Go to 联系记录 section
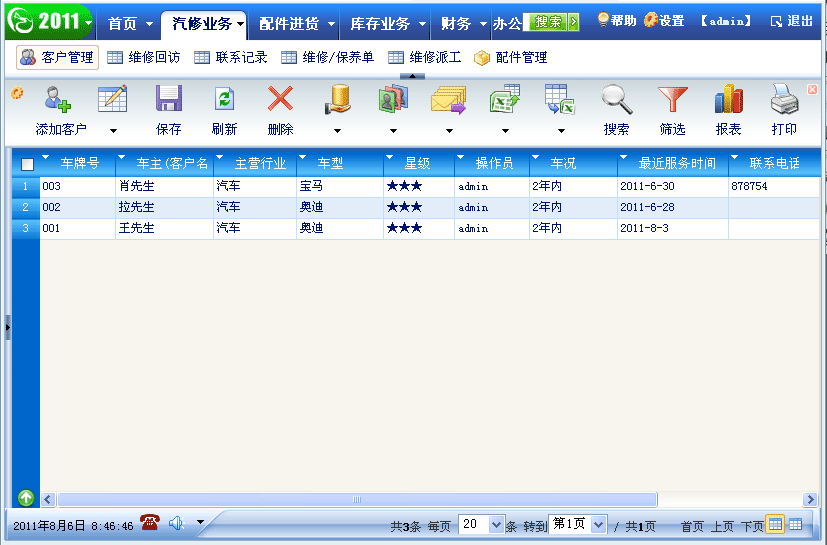The height and width of the screenshot is (545, 827). [x=230, y=58]
